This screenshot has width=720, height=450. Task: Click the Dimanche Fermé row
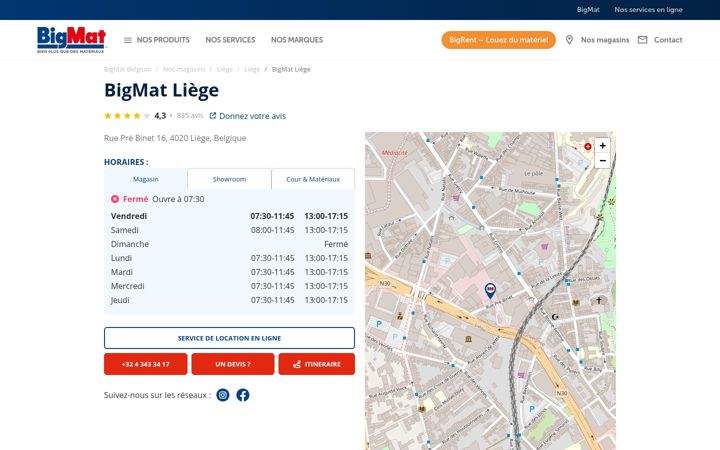229,244
